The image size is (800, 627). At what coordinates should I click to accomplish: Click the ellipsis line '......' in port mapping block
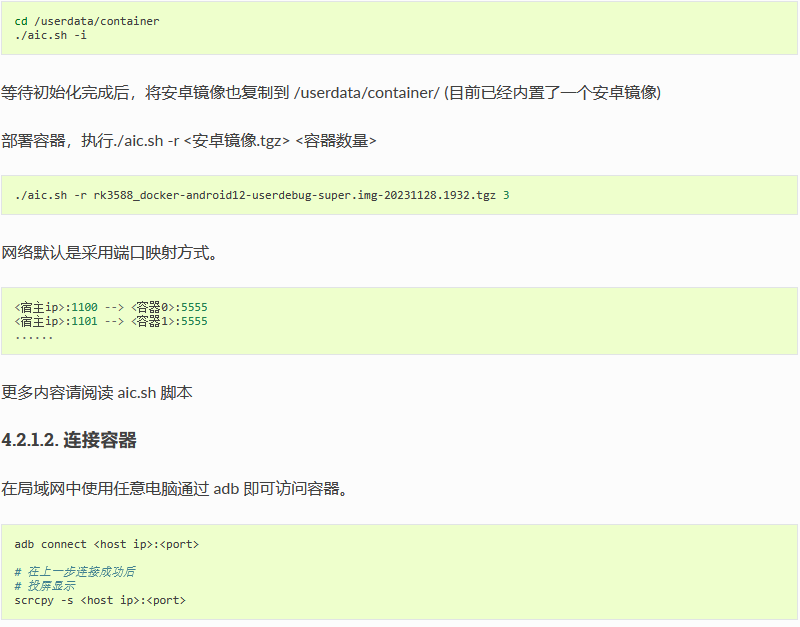34,337
